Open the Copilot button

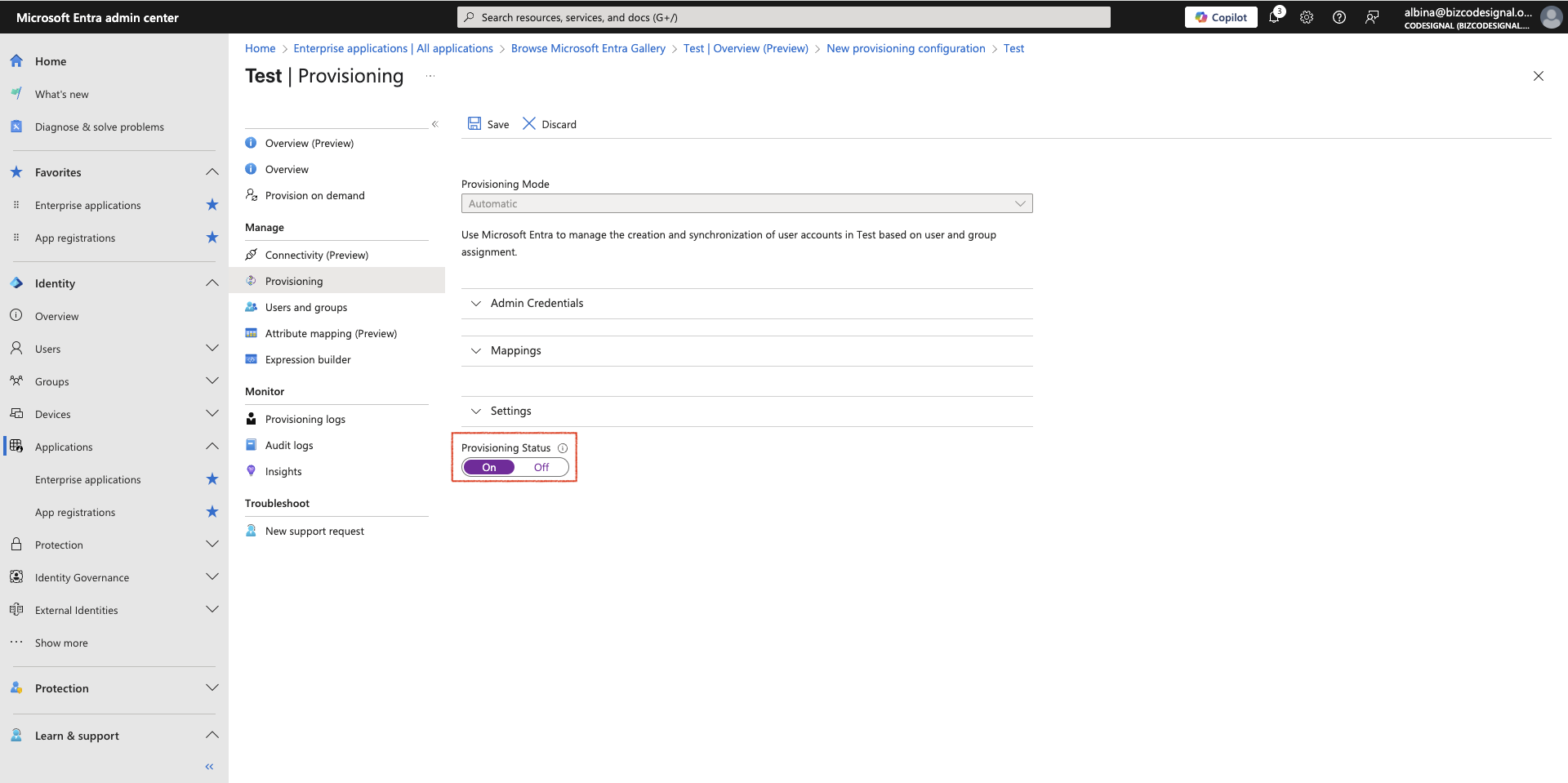coord(1221,17)
